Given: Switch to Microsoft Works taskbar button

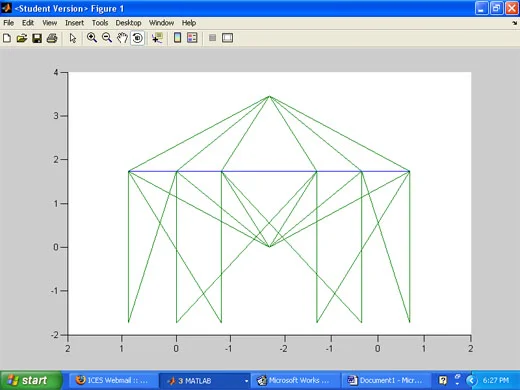Looking at the screenshot, I should (295, 380).
